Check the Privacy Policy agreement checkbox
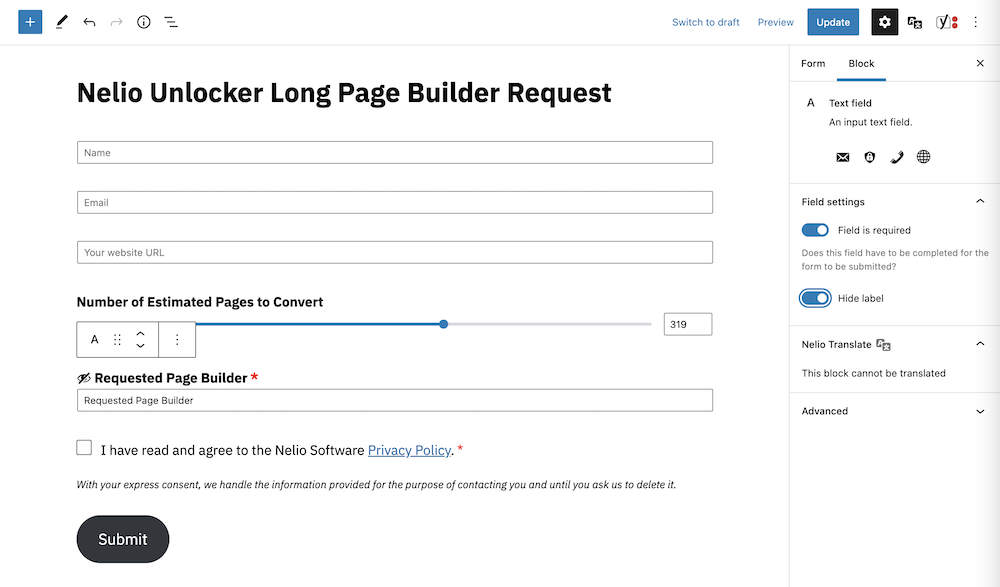The width and height of the screenshot is (1000, 587). coord(84,448)
